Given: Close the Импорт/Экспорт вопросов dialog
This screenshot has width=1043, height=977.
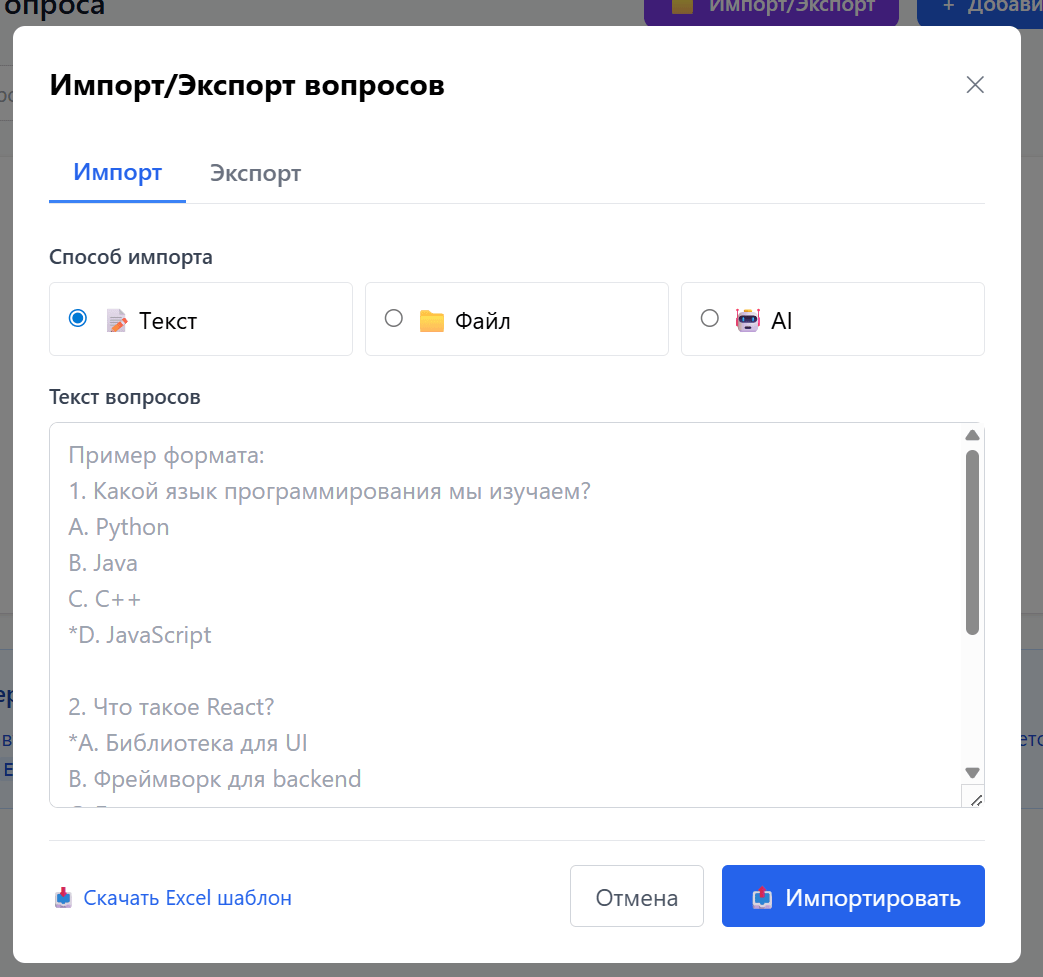Looking at the screenshot, I should pyautogui.click(x=975, y=85).
